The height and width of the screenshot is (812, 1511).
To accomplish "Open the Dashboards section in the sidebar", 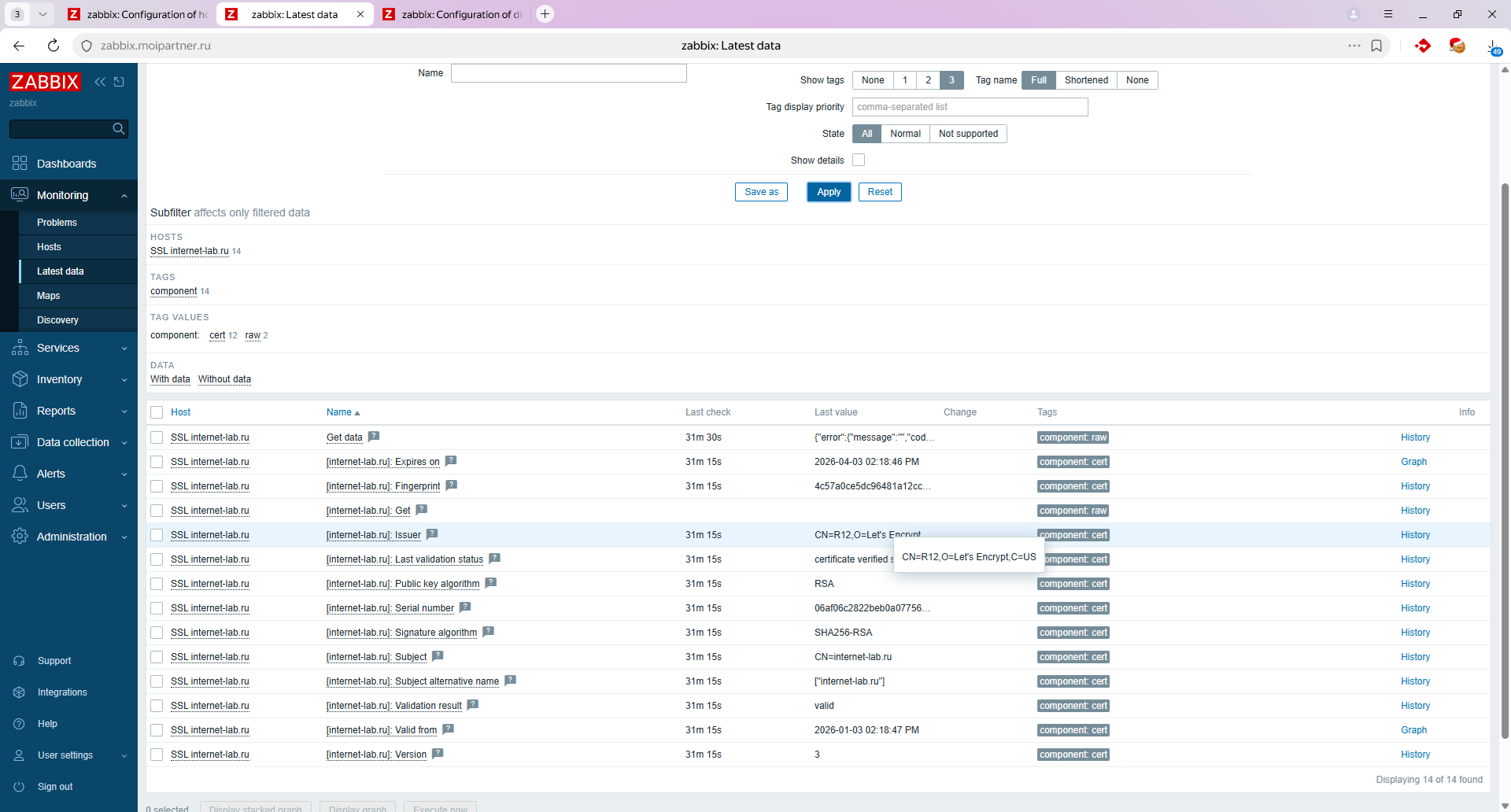I will coord(66,164).
